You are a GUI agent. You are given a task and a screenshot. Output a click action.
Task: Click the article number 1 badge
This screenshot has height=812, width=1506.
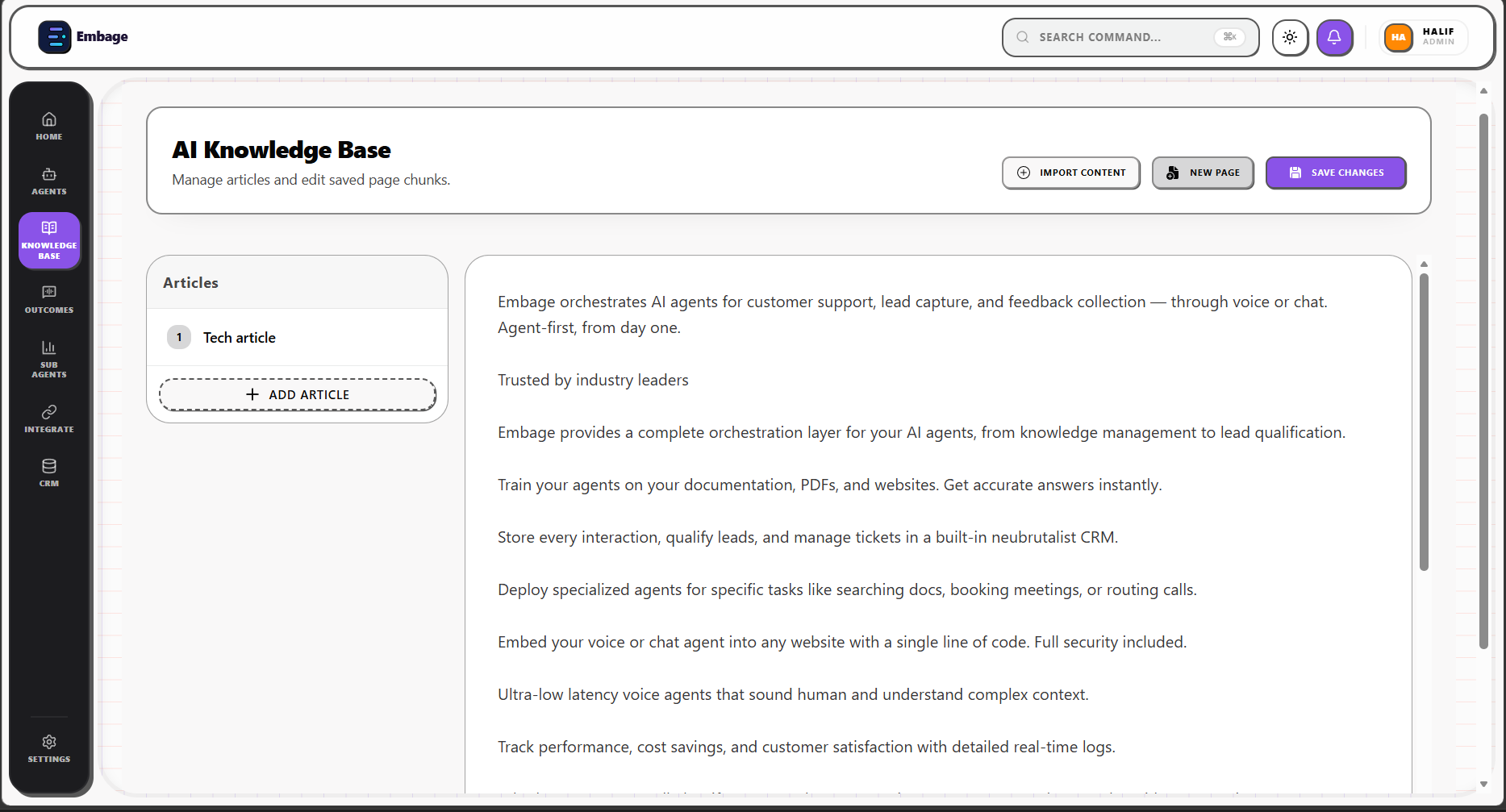coord(179,337)
